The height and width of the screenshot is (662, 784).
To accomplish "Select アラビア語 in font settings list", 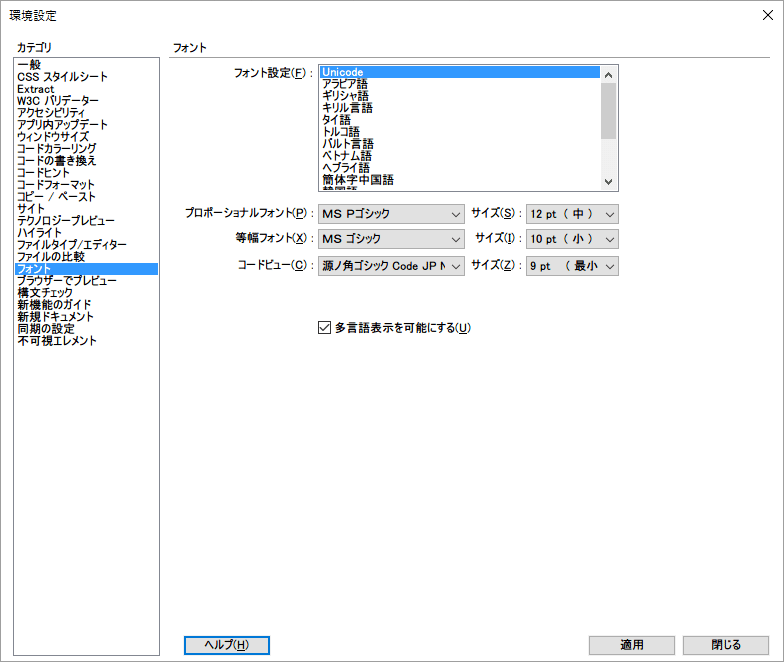I will click(x=460, y=84).
